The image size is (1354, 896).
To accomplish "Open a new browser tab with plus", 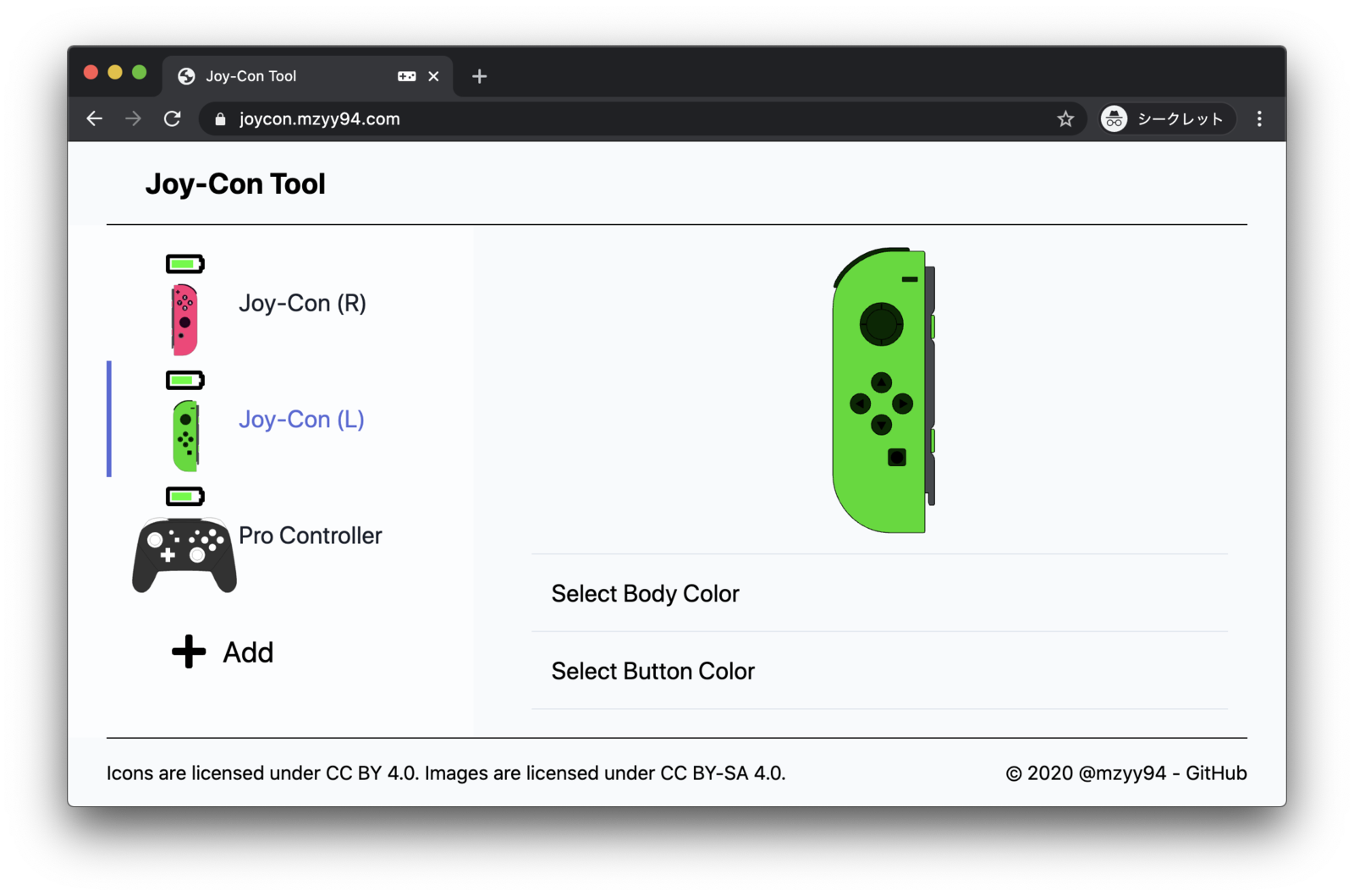I will (x=480, y=76).
